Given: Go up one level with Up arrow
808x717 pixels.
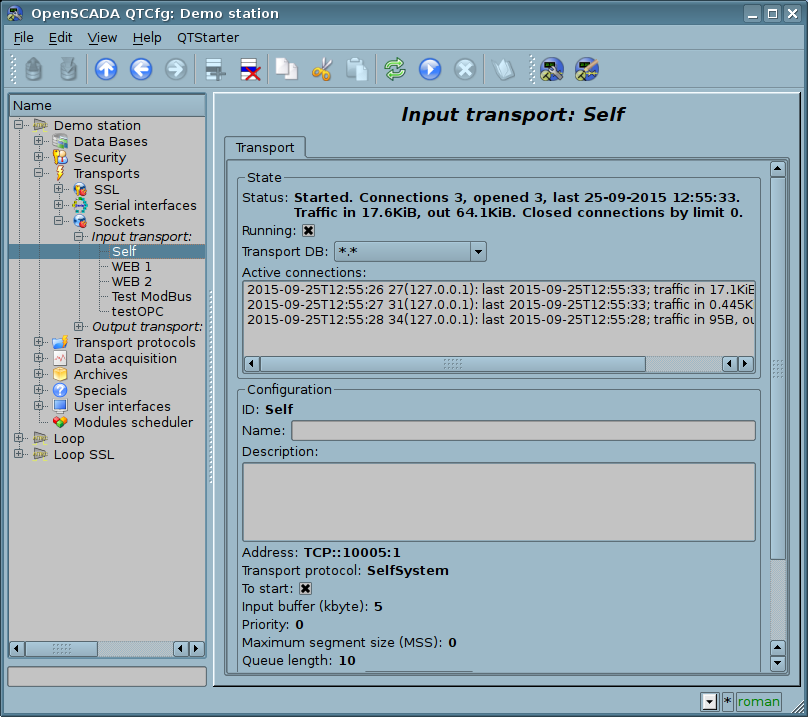Looking at the screenshot, I should point(106,69).
